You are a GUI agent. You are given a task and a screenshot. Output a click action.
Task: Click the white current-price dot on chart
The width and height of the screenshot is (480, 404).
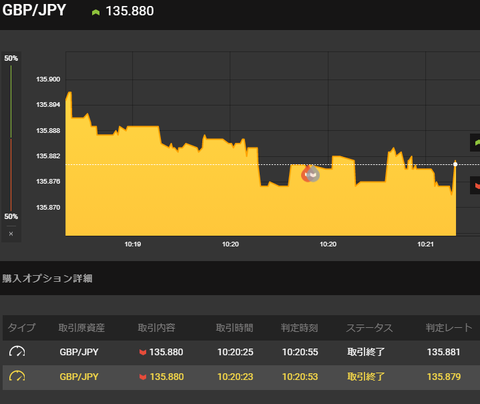click(455, 164)
